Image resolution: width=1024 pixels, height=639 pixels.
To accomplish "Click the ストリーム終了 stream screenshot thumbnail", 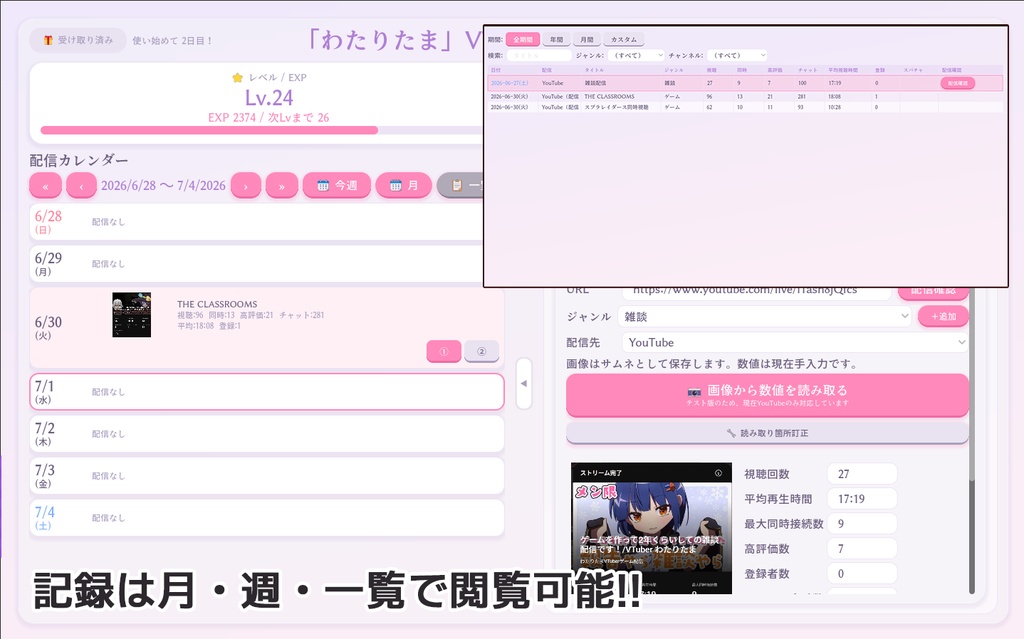I will pyautogui.click(x=651, y=528).
